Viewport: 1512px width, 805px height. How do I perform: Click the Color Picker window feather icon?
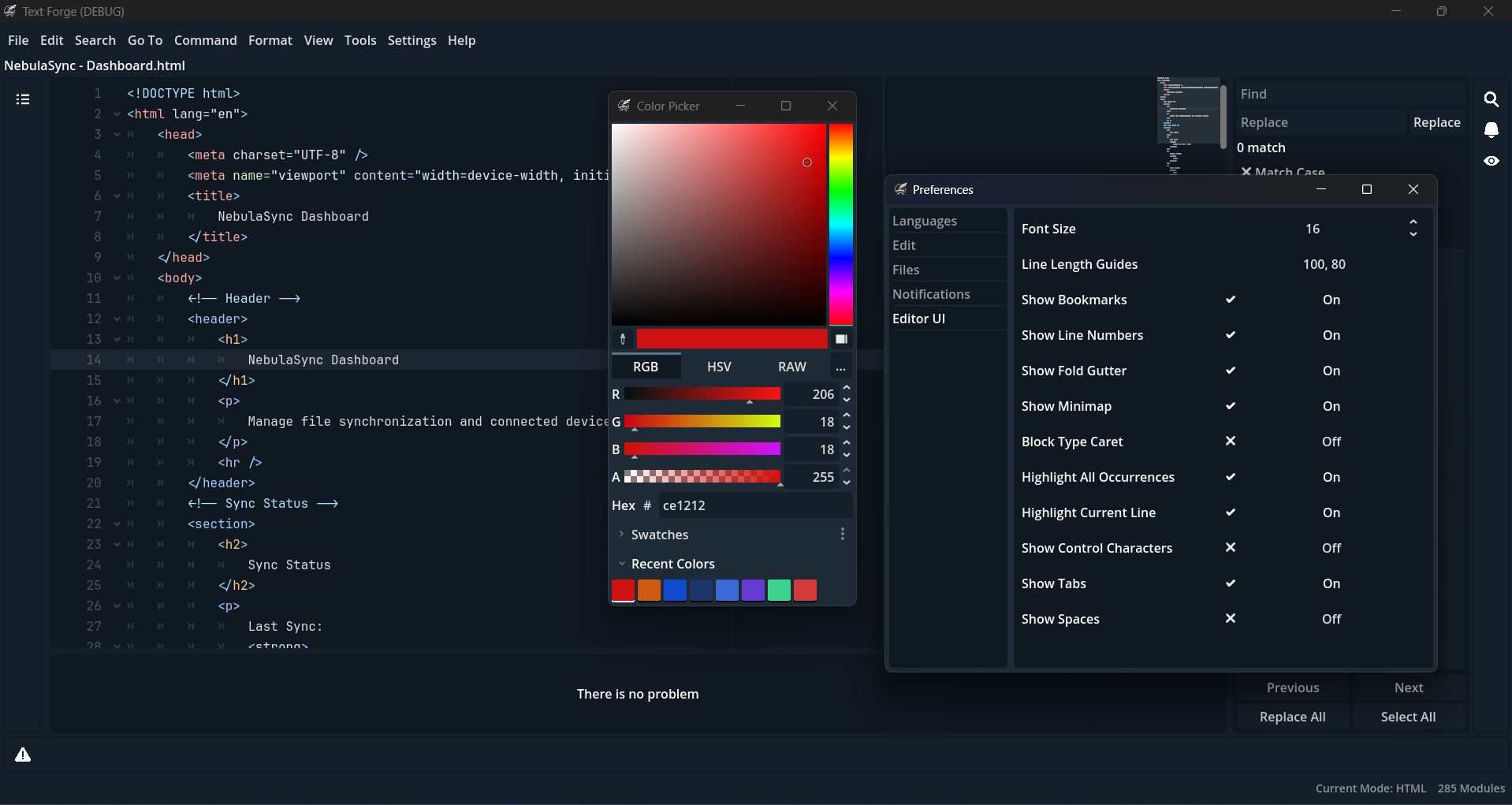(x=624, y=106)
